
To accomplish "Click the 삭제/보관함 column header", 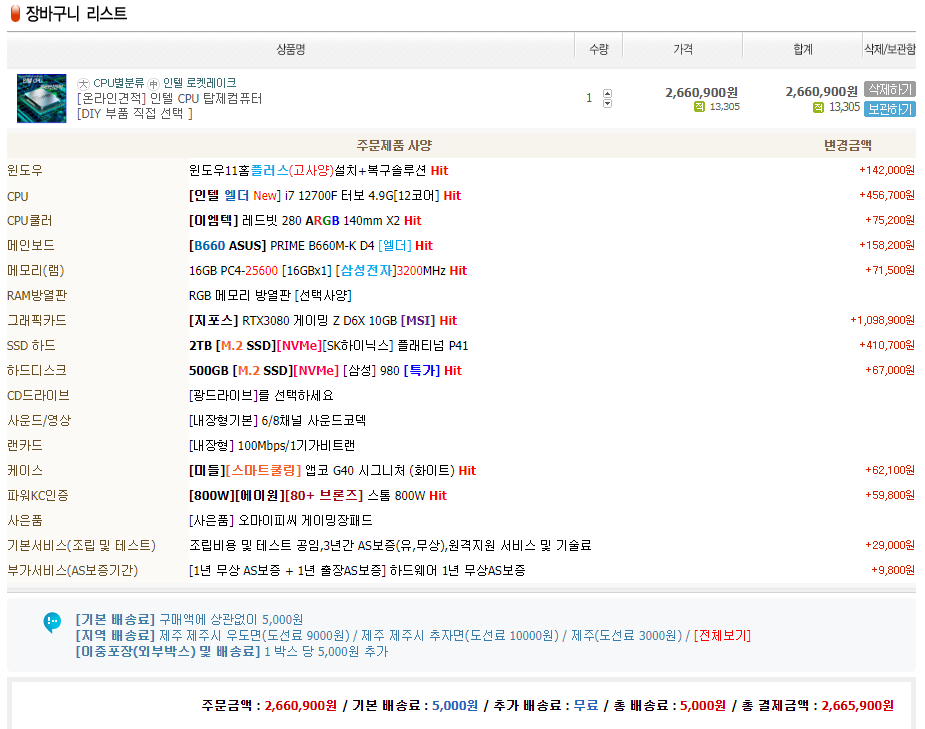I will pos(890,50).
